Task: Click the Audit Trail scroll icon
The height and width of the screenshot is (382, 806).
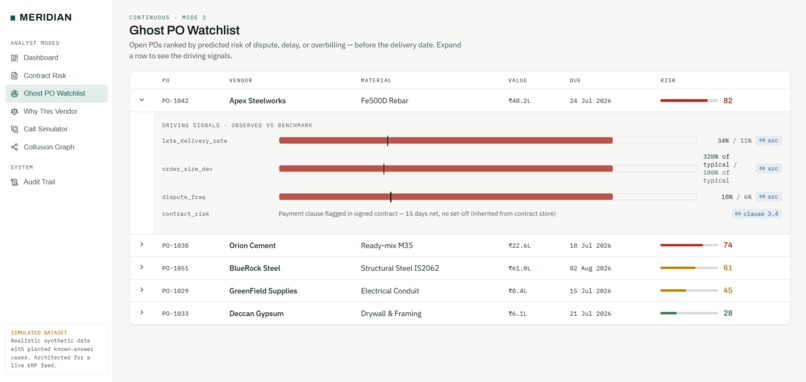Action: point(14,182)
